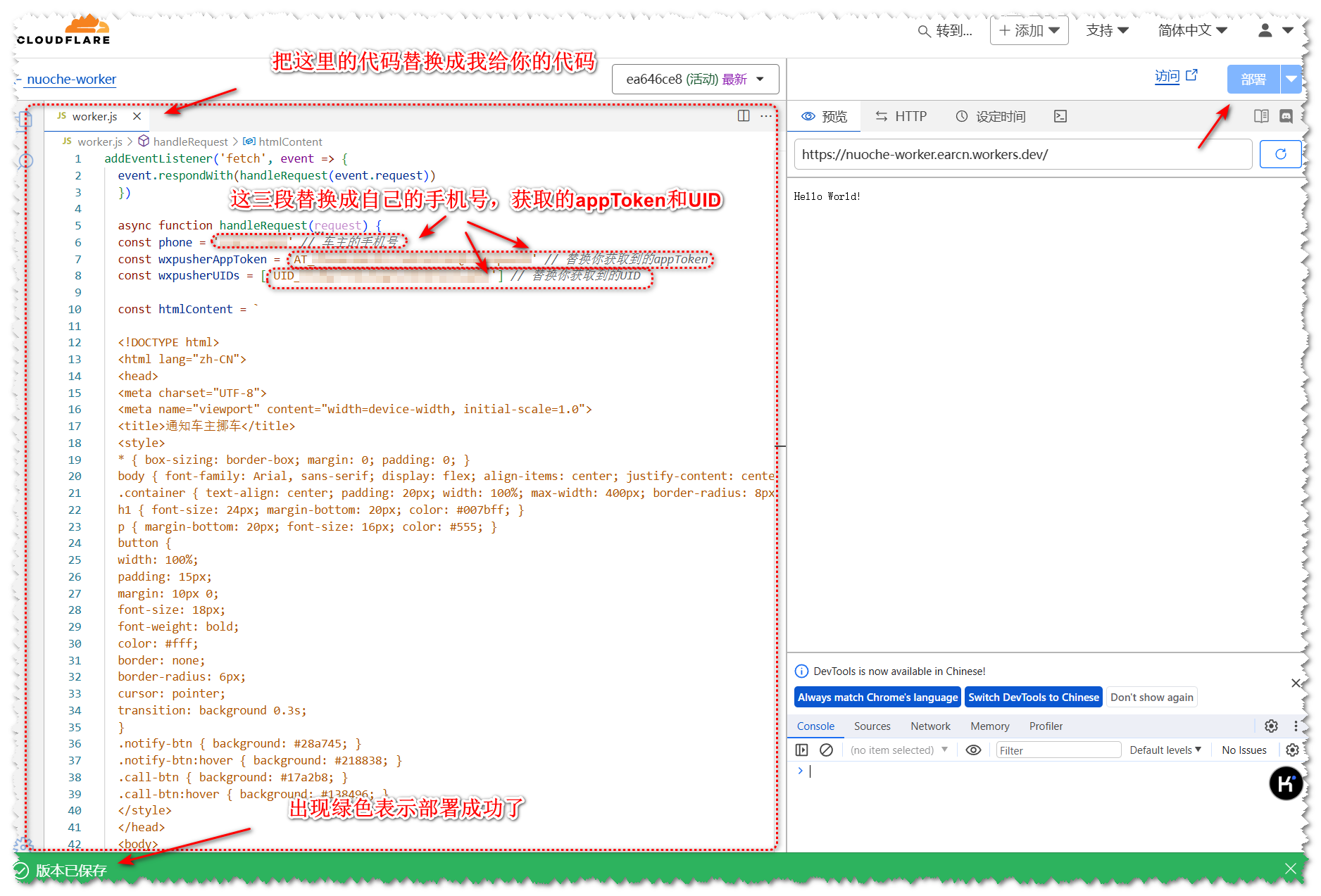Click the No Issues indicator
The width and height of the screenshot is (1321, 896).
tap(1244, 750)
